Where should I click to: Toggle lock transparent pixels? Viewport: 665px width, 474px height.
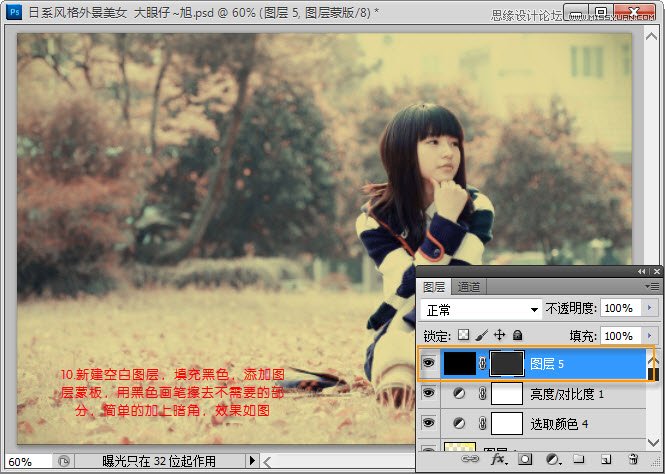pos(464,335)
